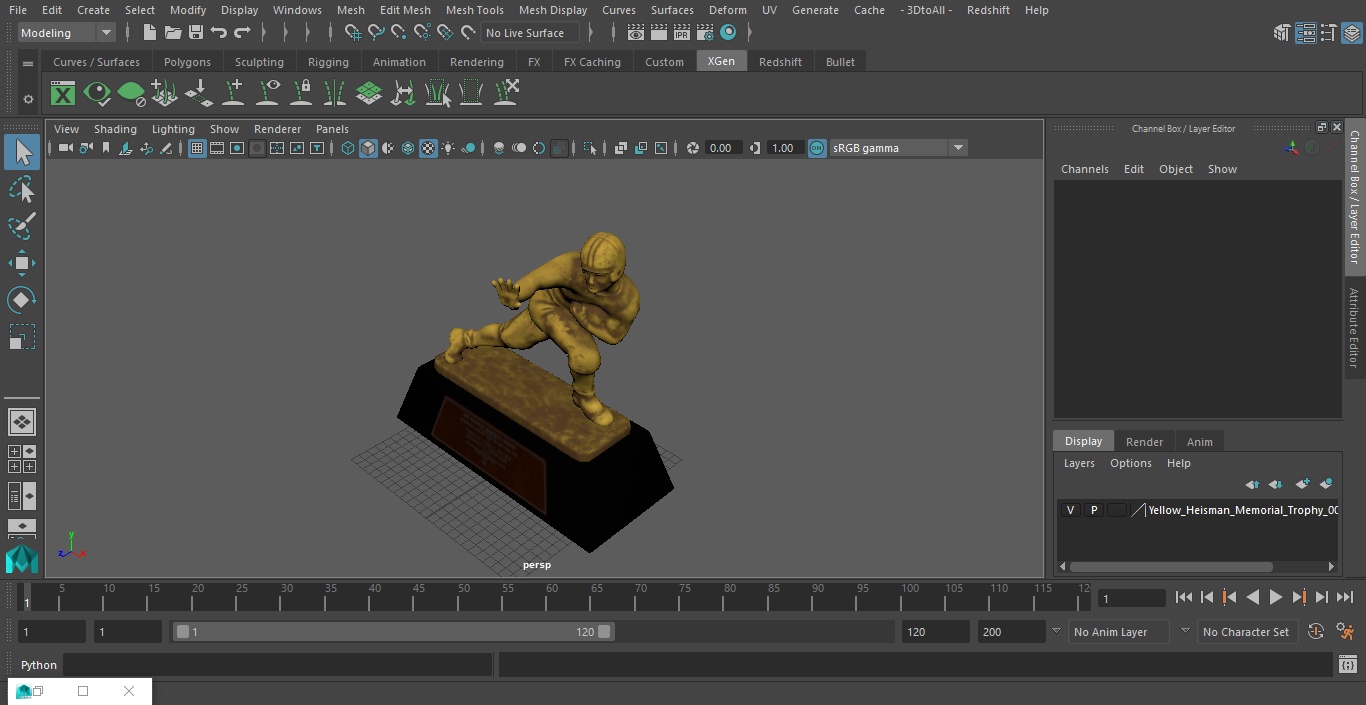
Task: Select the Move tool in the toolbox
Action: point(21,263)
